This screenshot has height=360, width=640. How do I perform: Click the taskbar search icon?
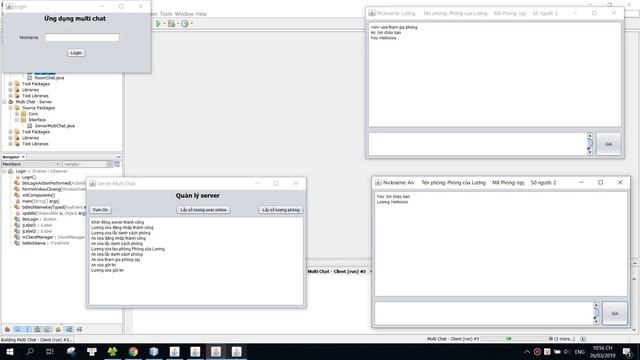pyautogui.click(x=30, y=351)
